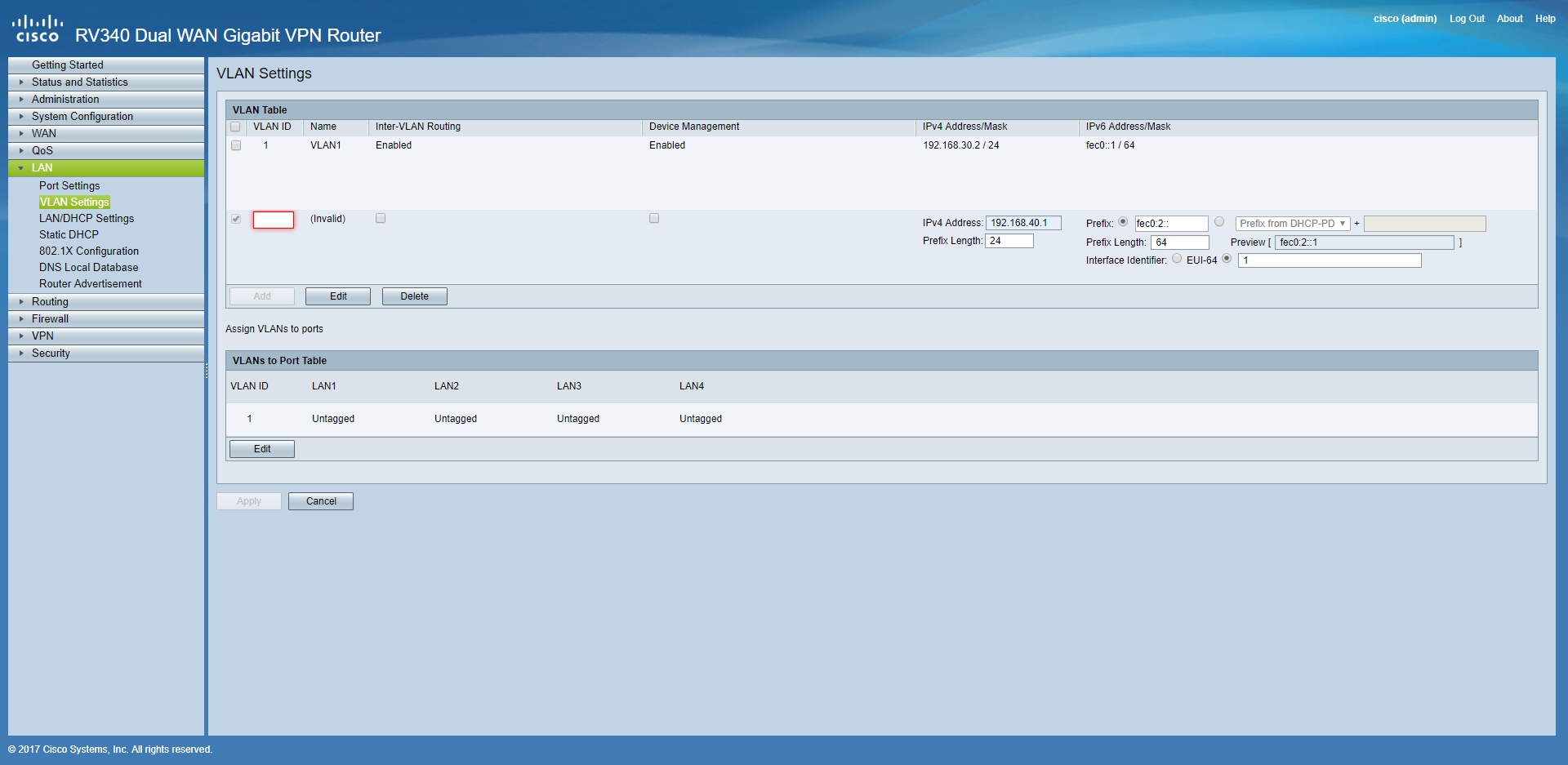Select the EUI-64 Interface Identifier radio button

pyautogui.click(x=1177, y=258)
